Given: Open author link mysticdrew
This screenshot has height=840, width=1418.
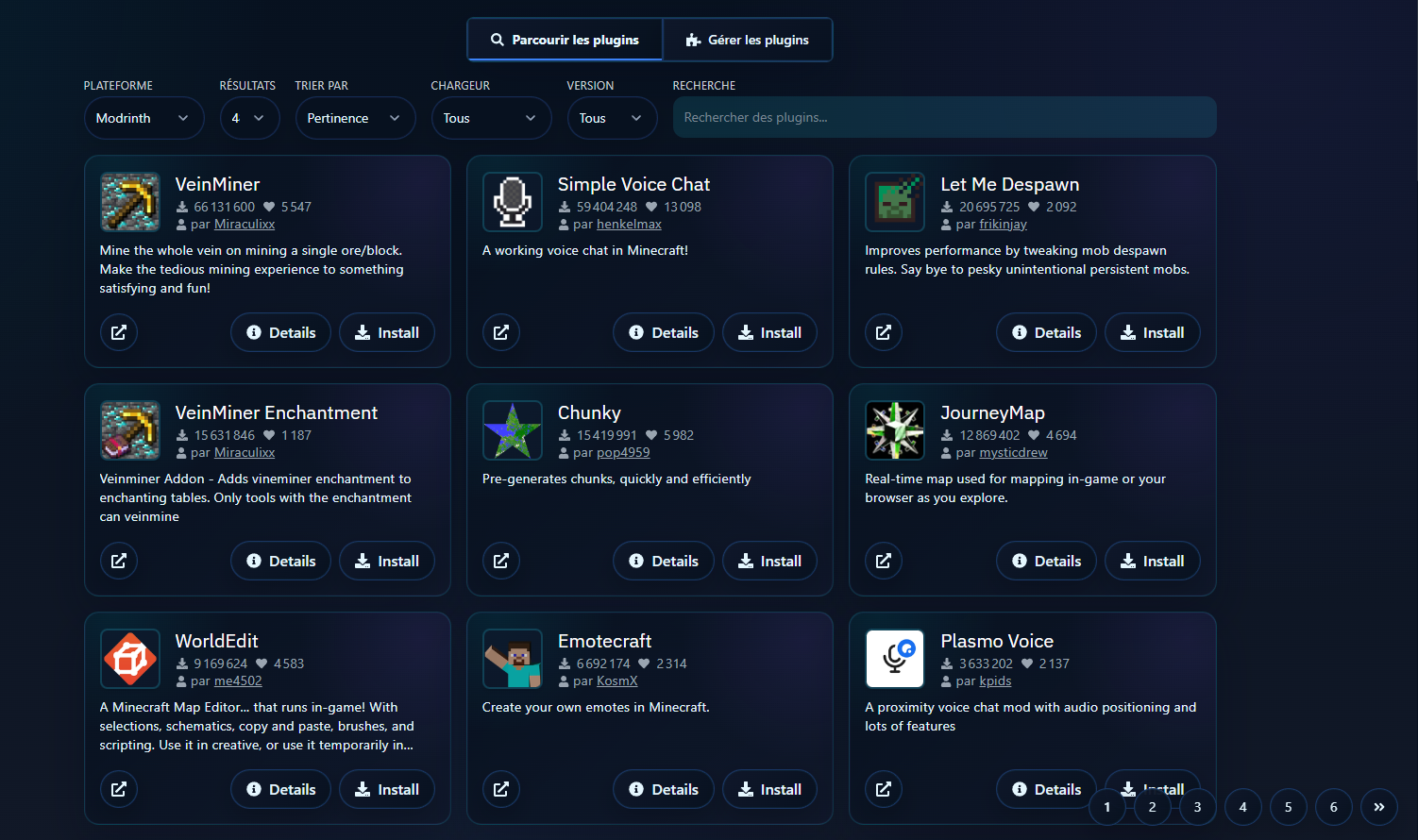Looking at the screenshot, I should tap(1013, 453).
